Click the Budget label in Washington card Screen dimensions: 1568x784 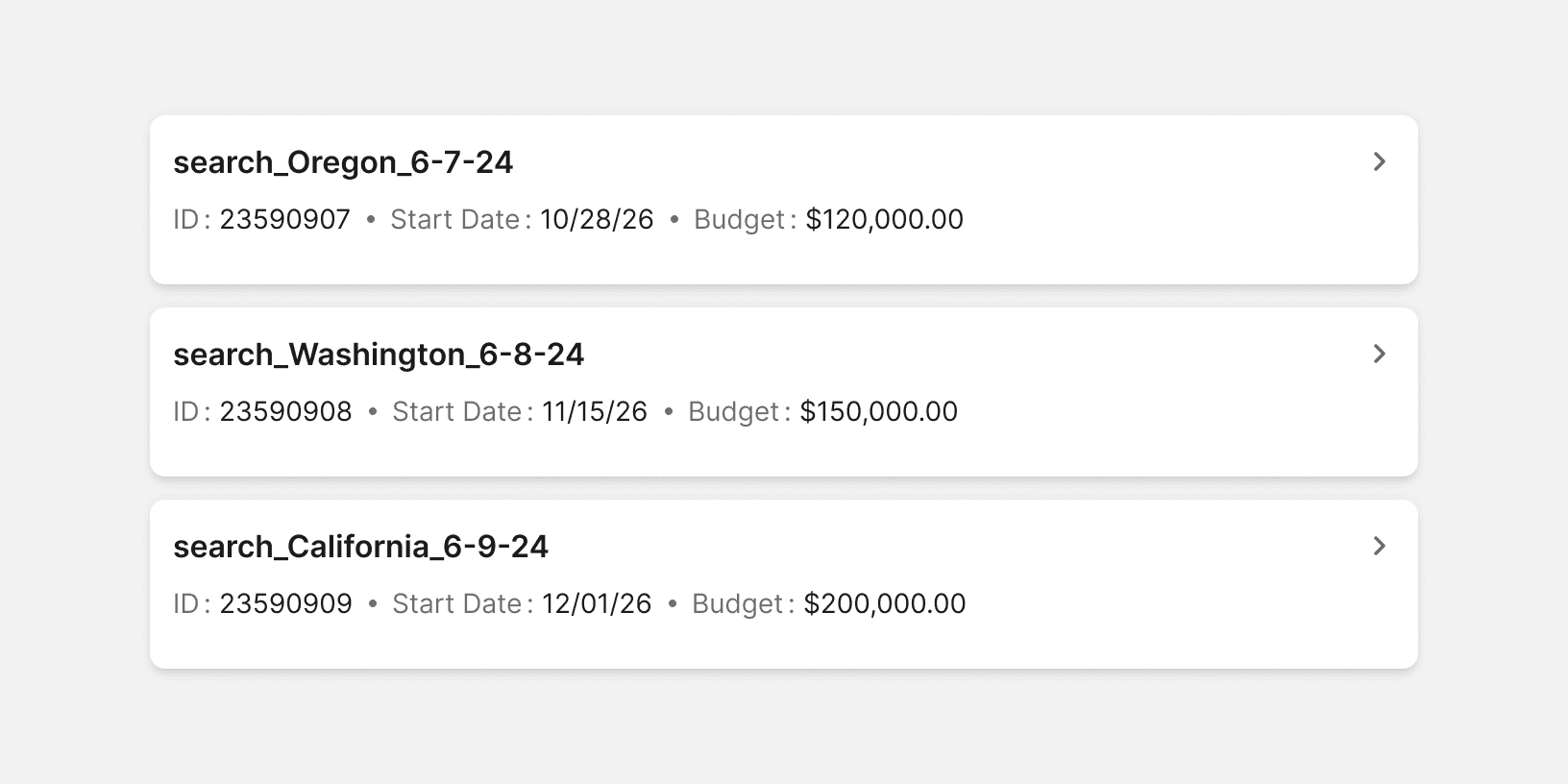pos(733,411)
